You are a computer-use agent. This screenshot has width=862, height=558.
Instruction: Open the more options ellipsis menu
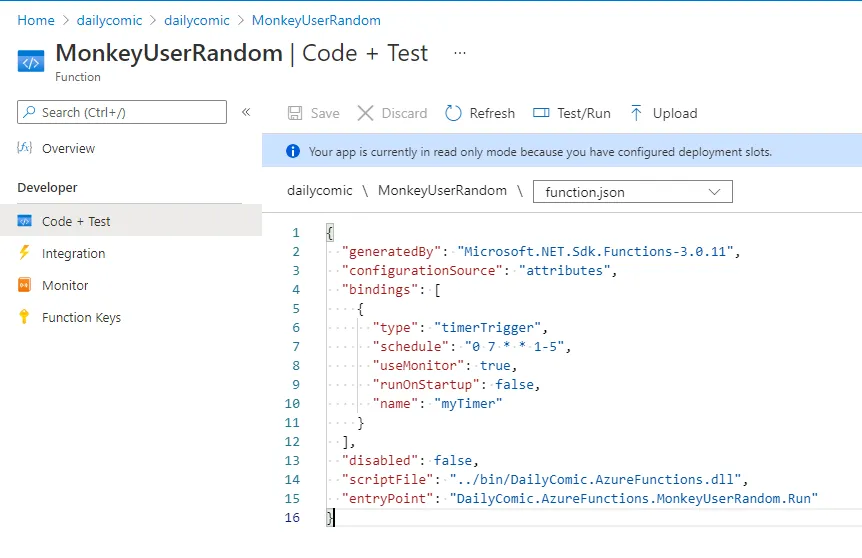pyautogui.click(x=460, y=53)
